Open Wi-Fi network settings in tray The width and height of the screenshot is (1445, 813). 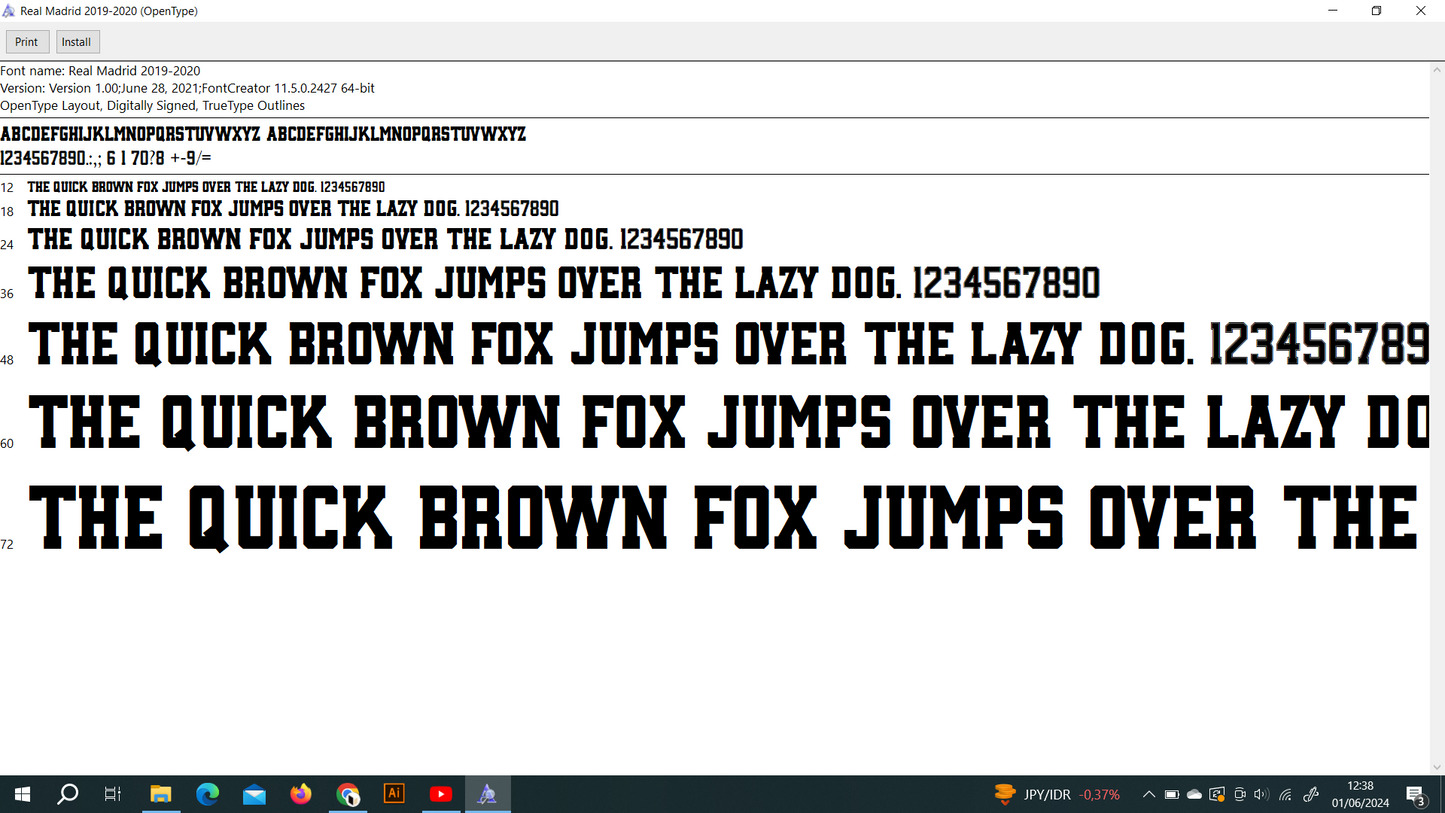(x=1286, y=795)
